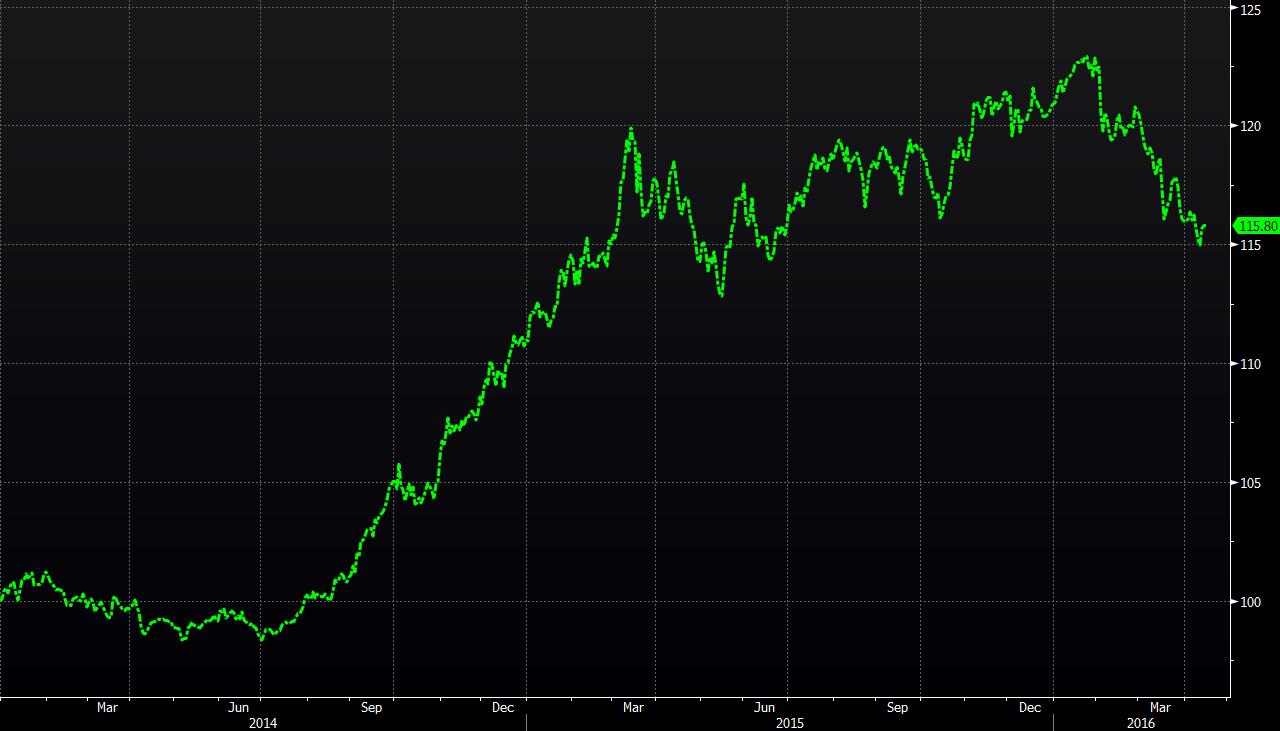1280x731 pixels.
Task: Click the Sep label for year 2014
Action: (371, 708)
